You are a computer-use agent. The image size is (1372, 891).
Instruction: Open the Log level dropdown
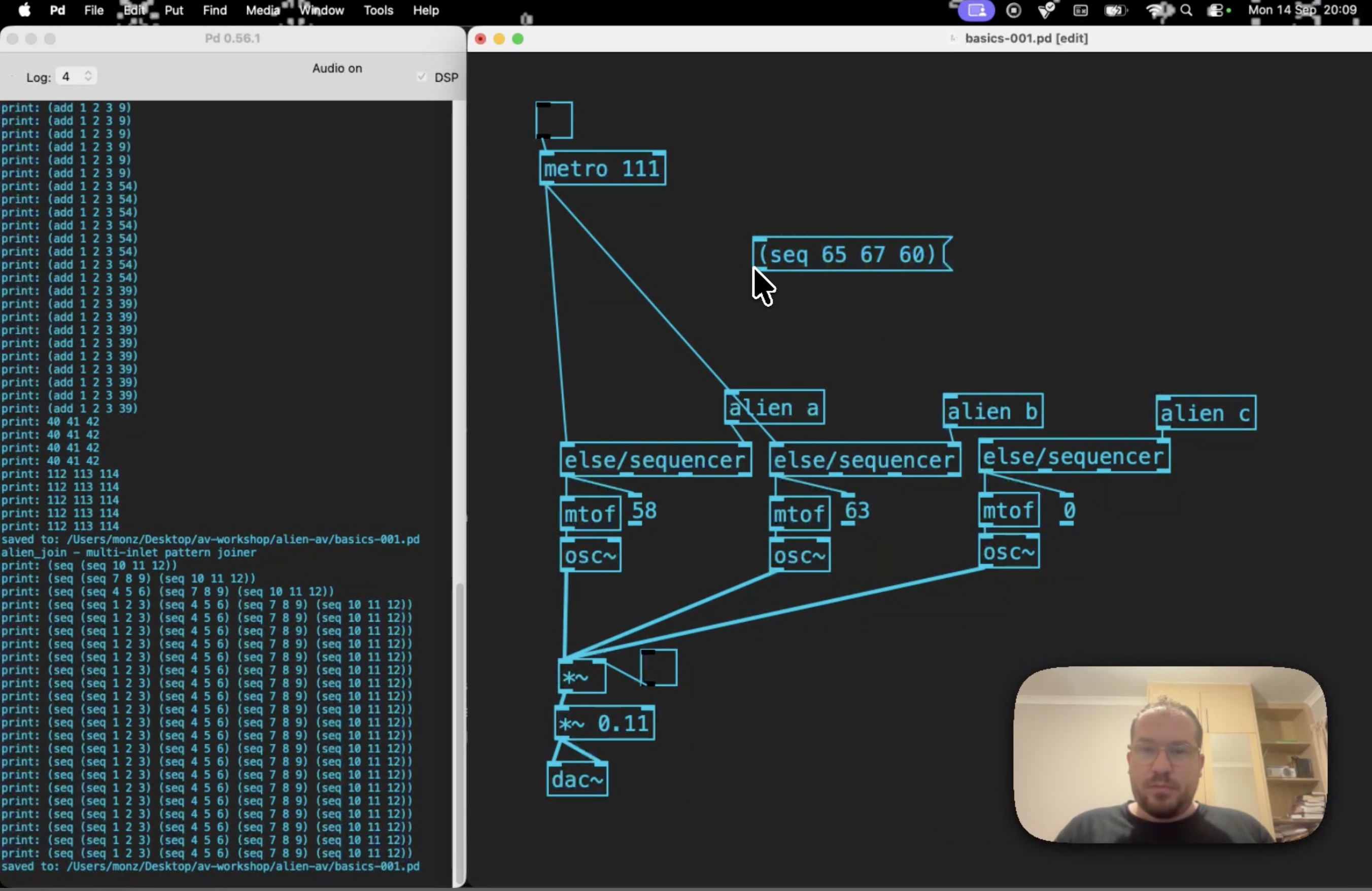76,76
